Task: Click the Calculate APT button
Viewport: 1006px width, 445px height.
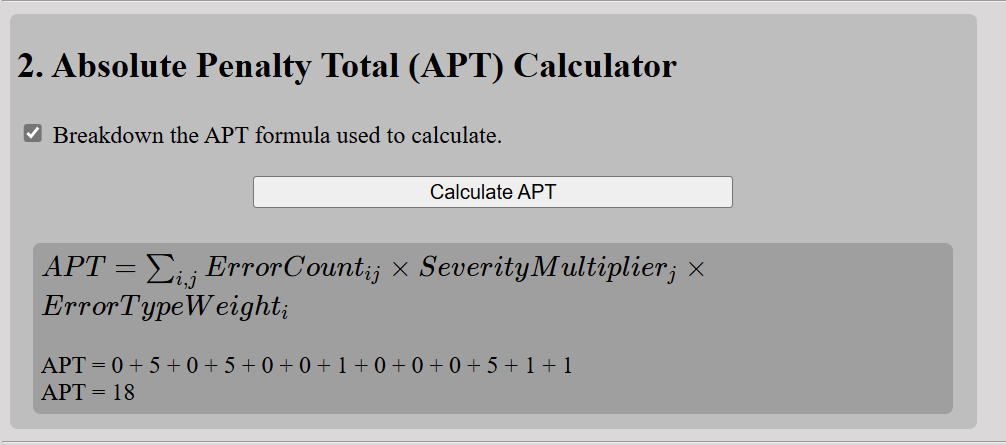Action: point(492,192)
